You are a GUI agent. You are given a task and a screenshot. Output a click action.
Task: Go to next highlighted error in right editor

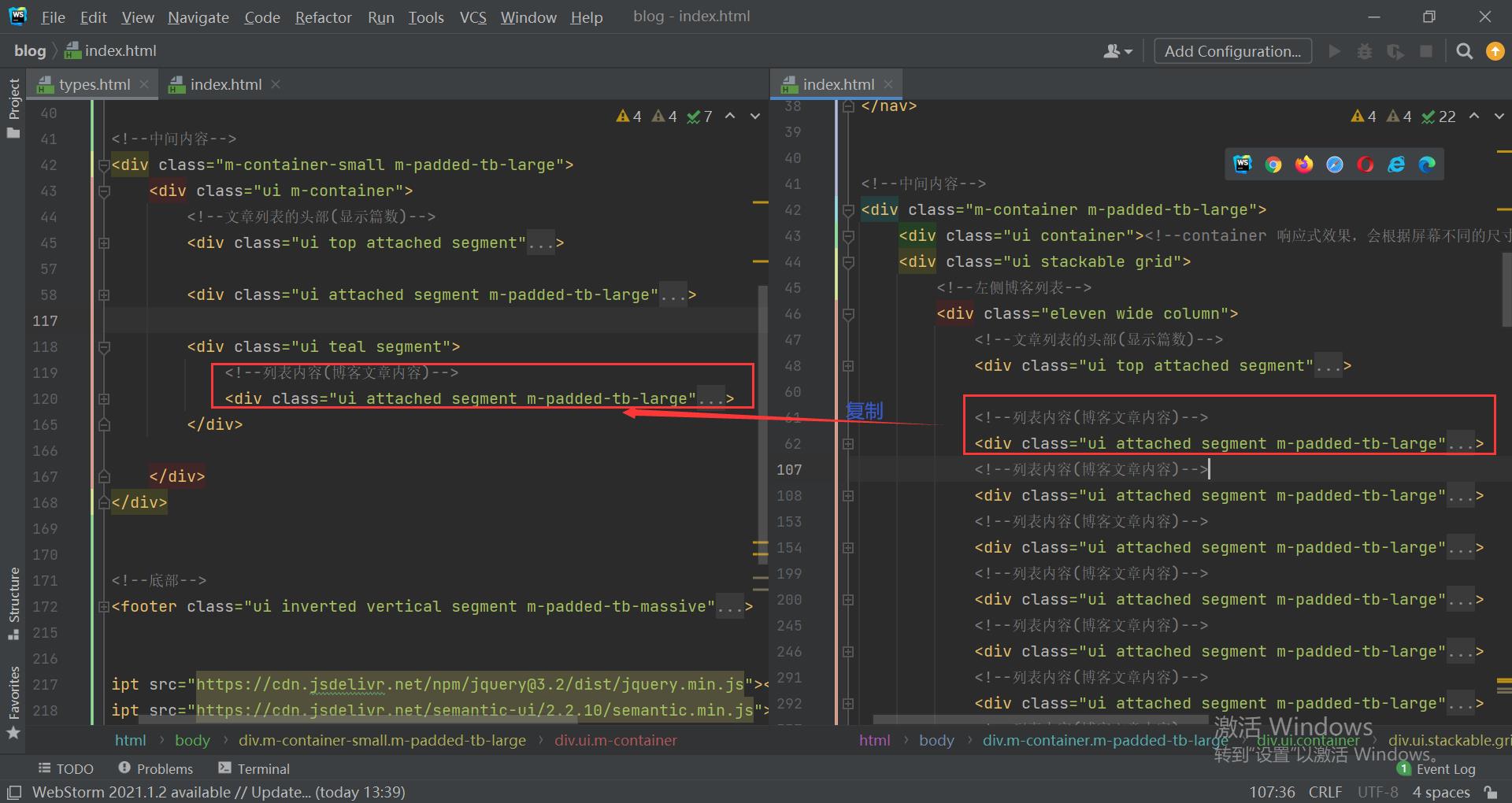click(x=1499, y=117)
